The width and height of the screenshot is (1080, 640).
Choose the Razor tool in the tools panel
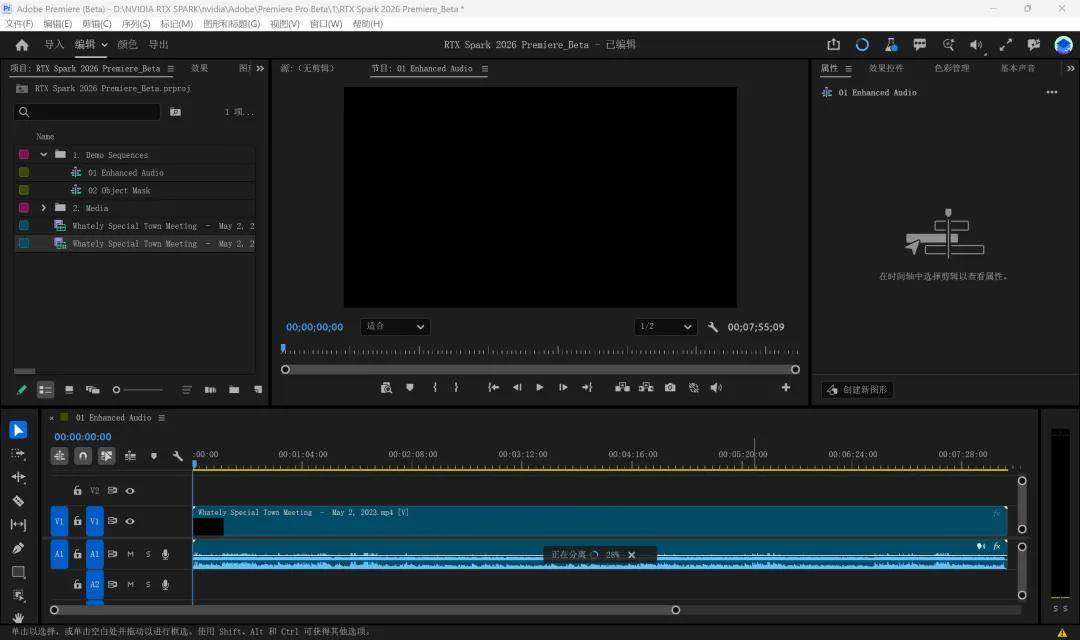pyautogui.click(x=19, y=501)
